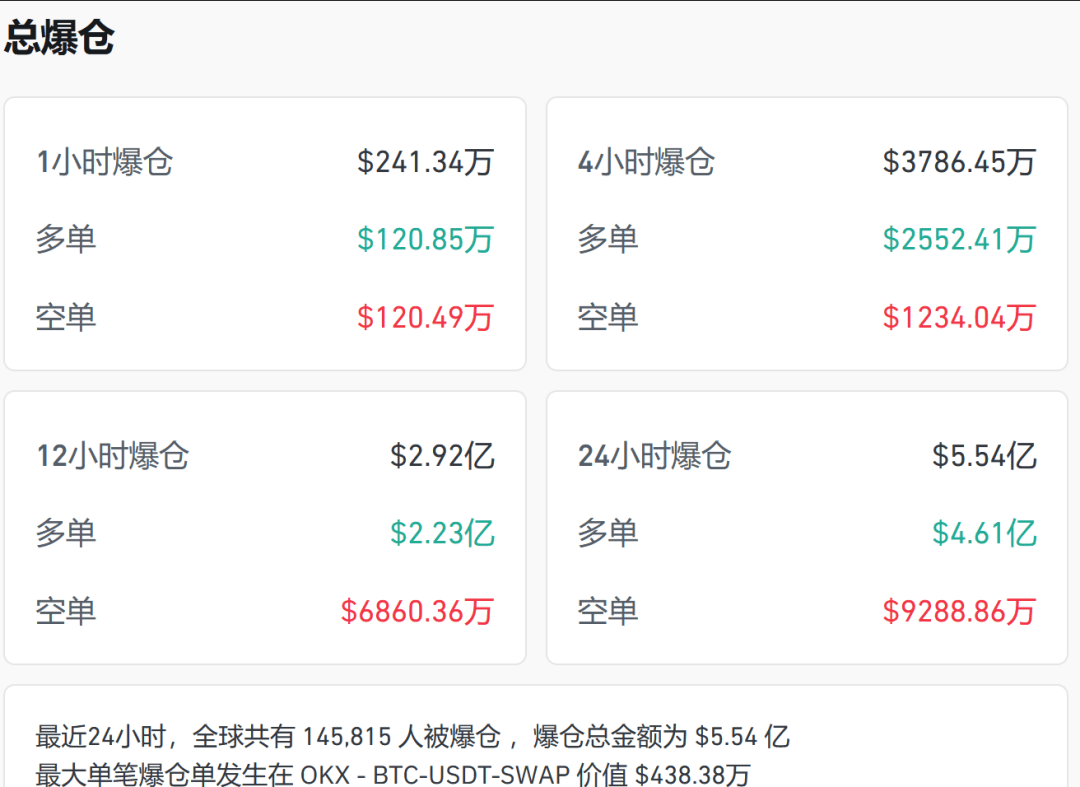Image resolution: width=1080 pixels, height=787 pixels.
Task: Click the green $2552.41万 long value
Action: click(x=959, y=240)
